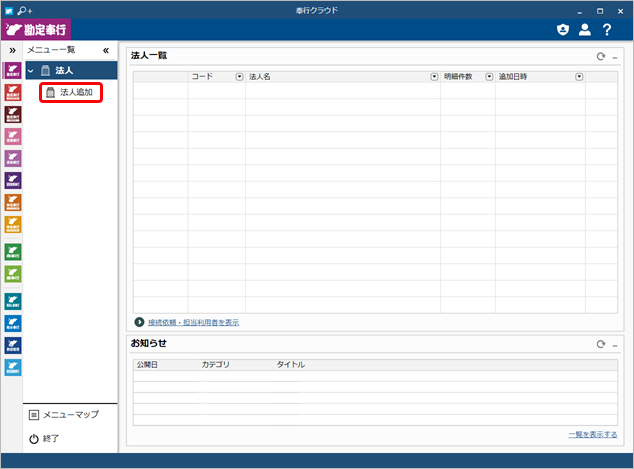Minimize the お知らせ panel
Image resolution: width=634 pixels, height=469 pixels.
point(615,345)
